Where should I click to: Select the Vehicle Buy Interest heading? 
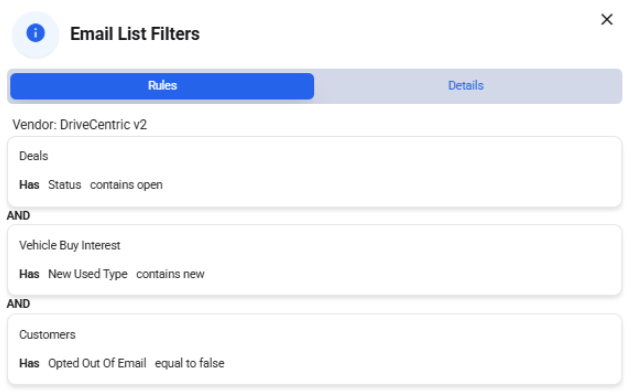(70, 245)
